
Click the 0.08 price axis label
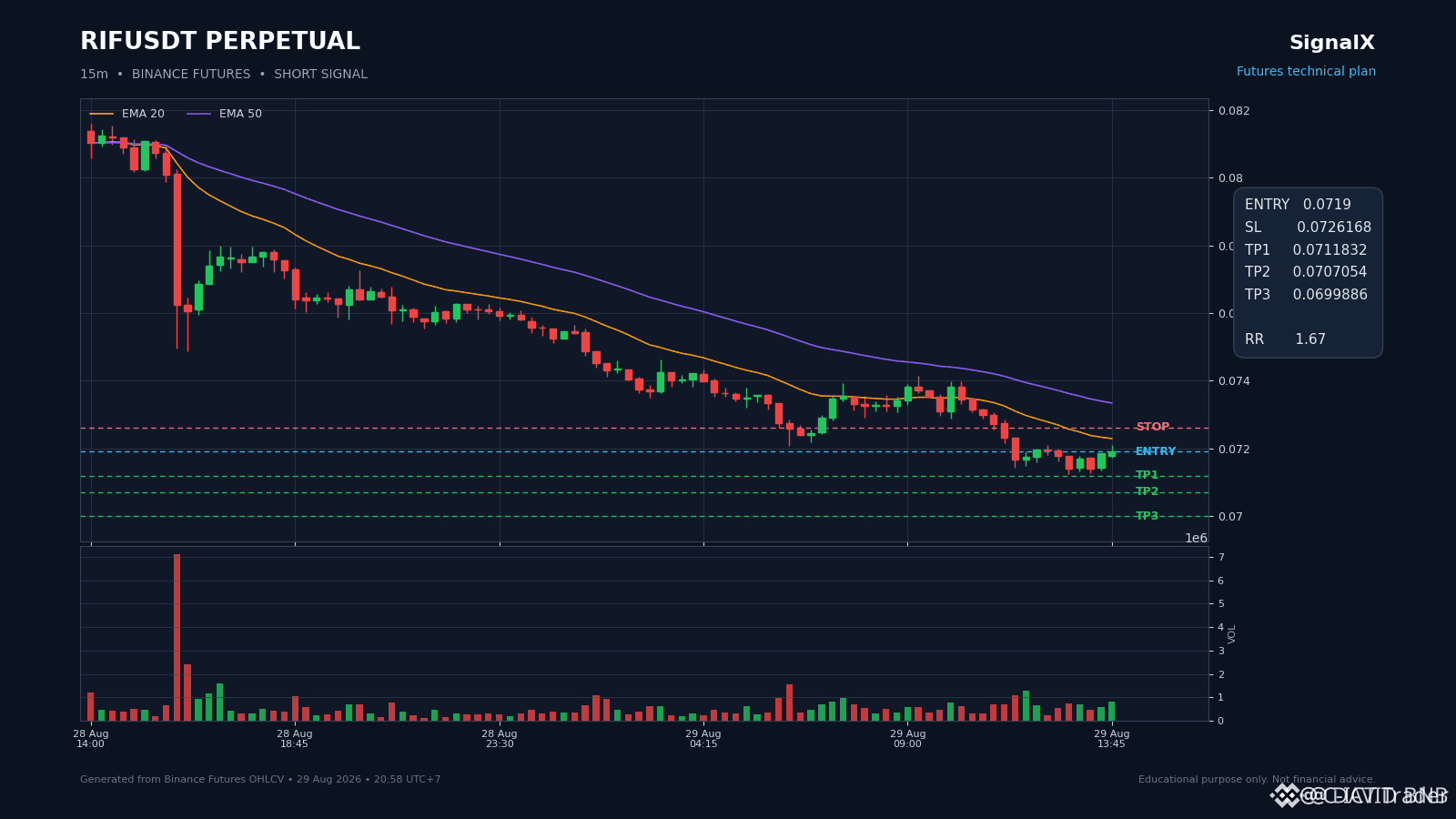tap(1230, 178)
